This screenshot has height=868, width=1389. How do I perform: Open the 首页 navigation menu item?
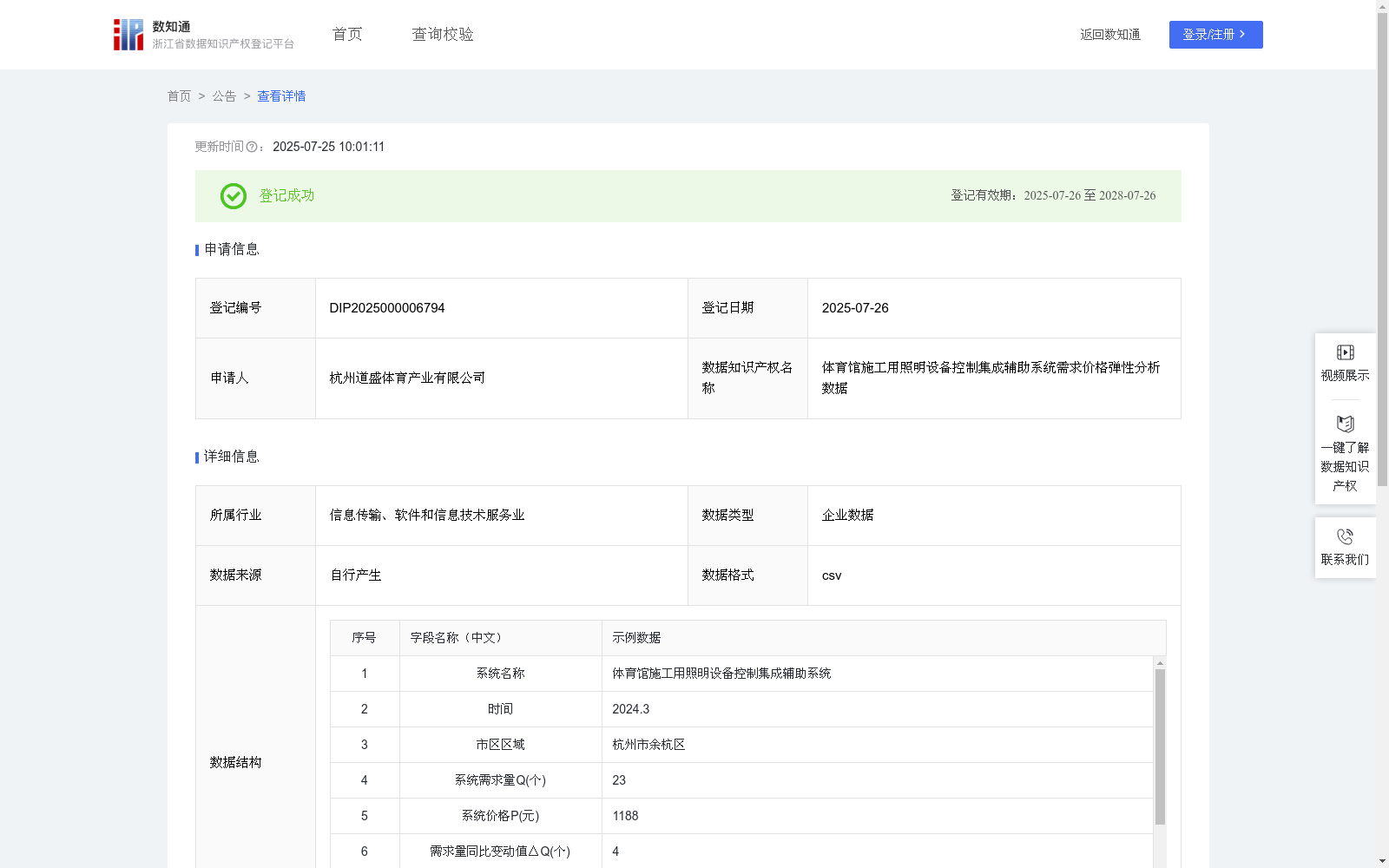pos(347,35)
